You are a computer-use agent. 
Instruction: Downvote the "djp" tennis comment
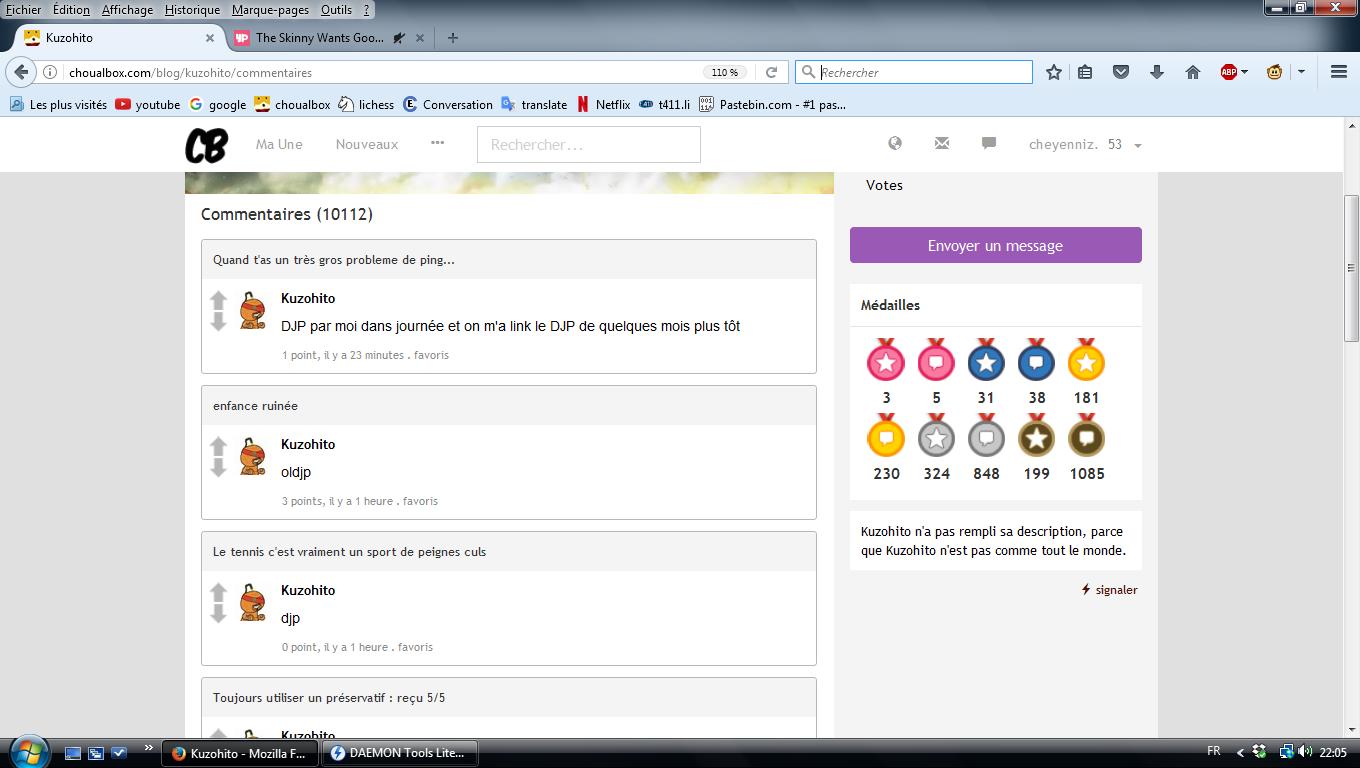219,613
